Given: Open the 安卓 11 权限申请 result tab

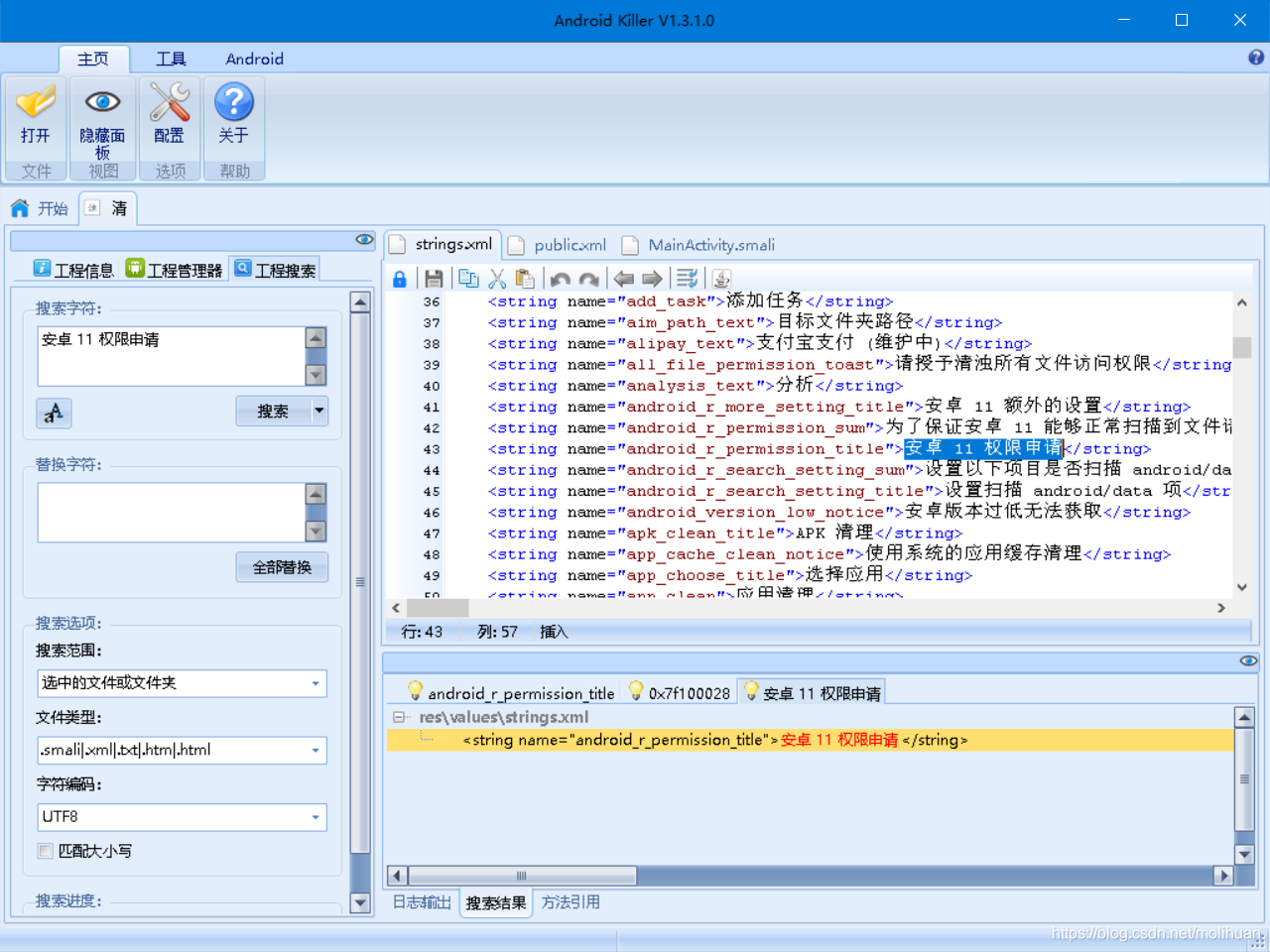Looking at the screenshot, I should (x=812, y=693).
